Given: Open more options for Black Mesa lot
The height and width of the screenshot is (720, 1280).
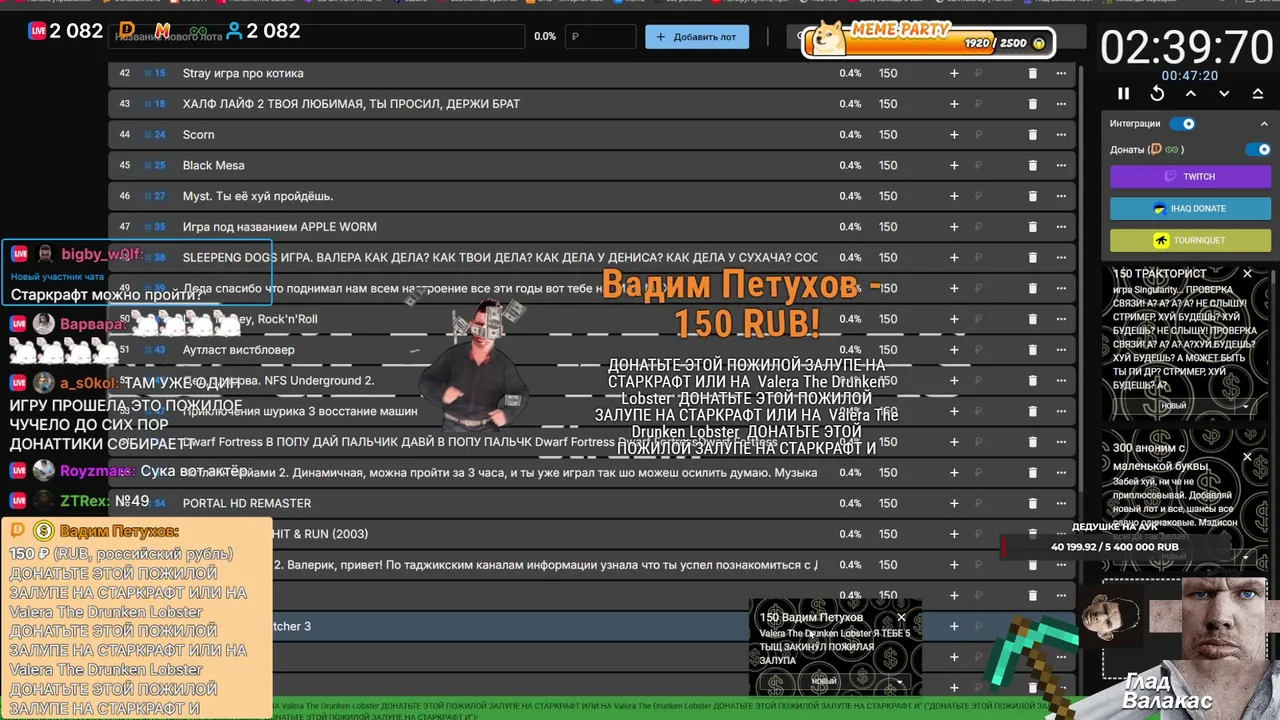Looking at the screenshot, I should point(1061,165).
